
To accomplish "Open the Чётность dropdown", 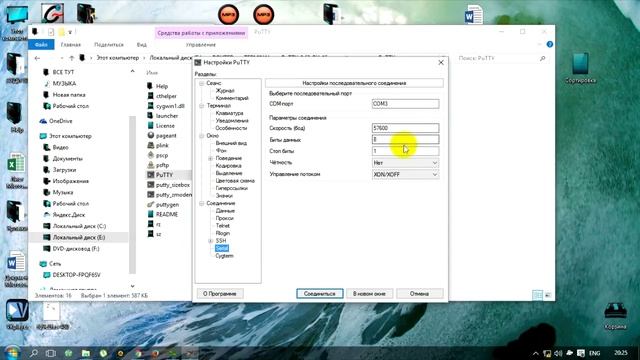I will [405, 163].
